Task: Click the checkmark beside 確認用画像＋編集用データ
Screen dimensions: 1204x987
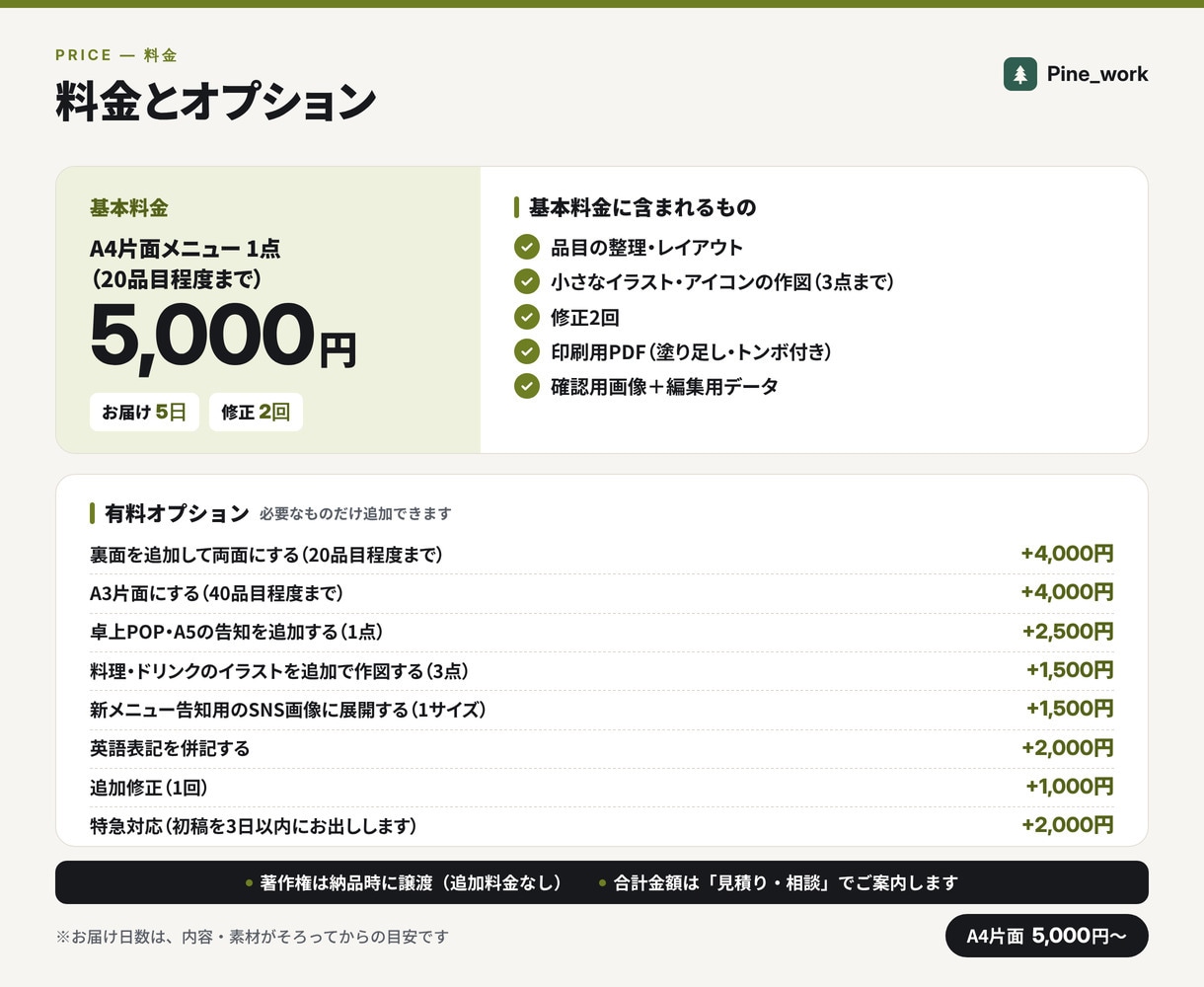Action: coord(527,386)
